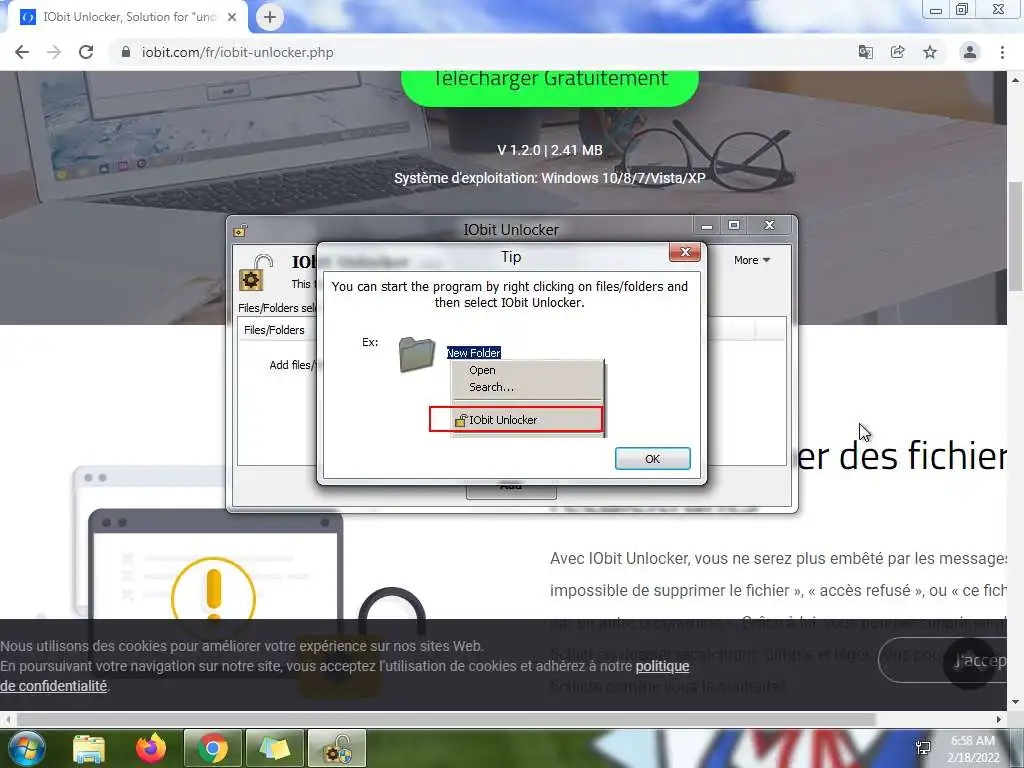This screenshot has width=1024, height=768.
Task: Select the highlighted New Folder label
Action: pyautogui.click(x=473, y=353)
